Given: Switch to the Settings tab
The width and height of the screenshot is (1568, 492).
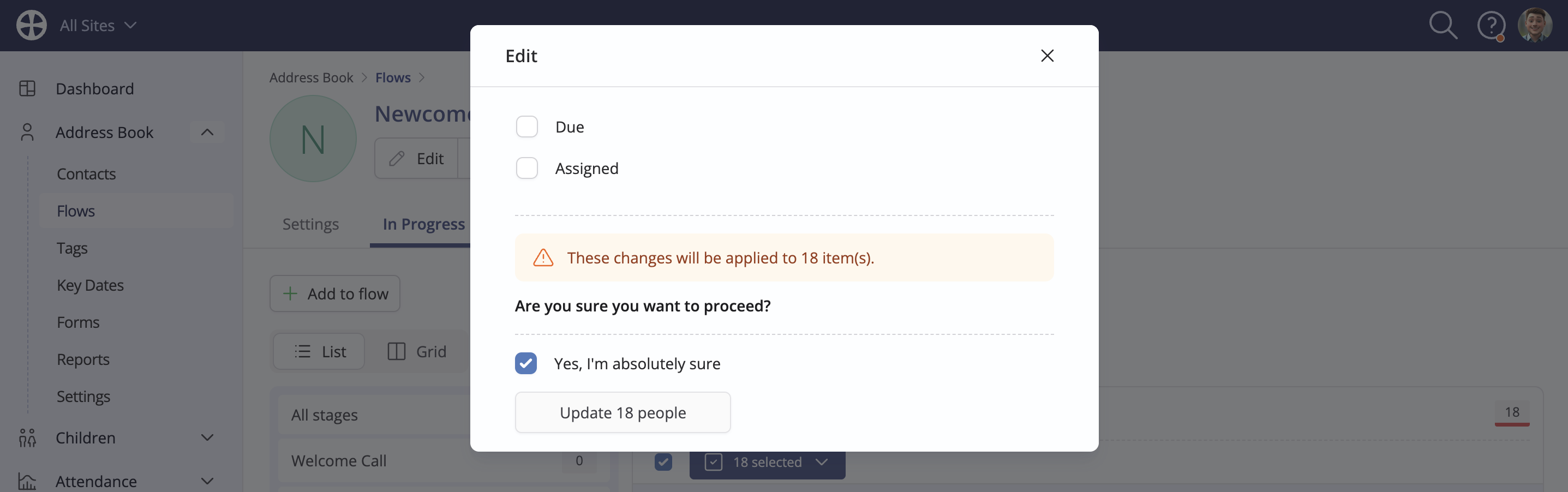Looking at the screenshot, I should tap(310, 224).
